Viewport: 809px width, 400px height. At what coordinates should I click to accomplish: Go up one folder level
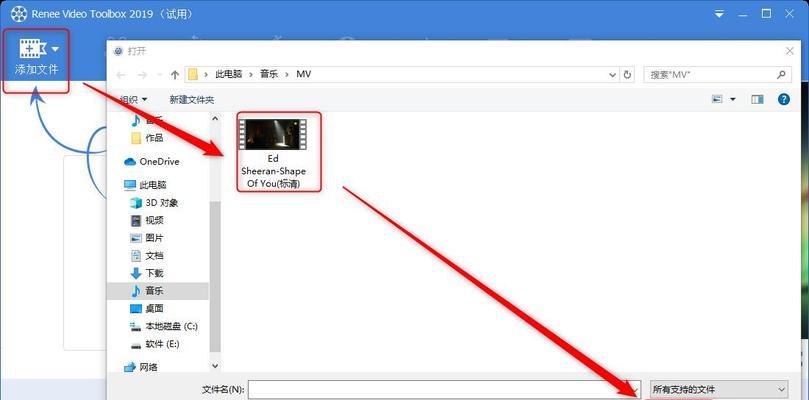click(174, 75)
